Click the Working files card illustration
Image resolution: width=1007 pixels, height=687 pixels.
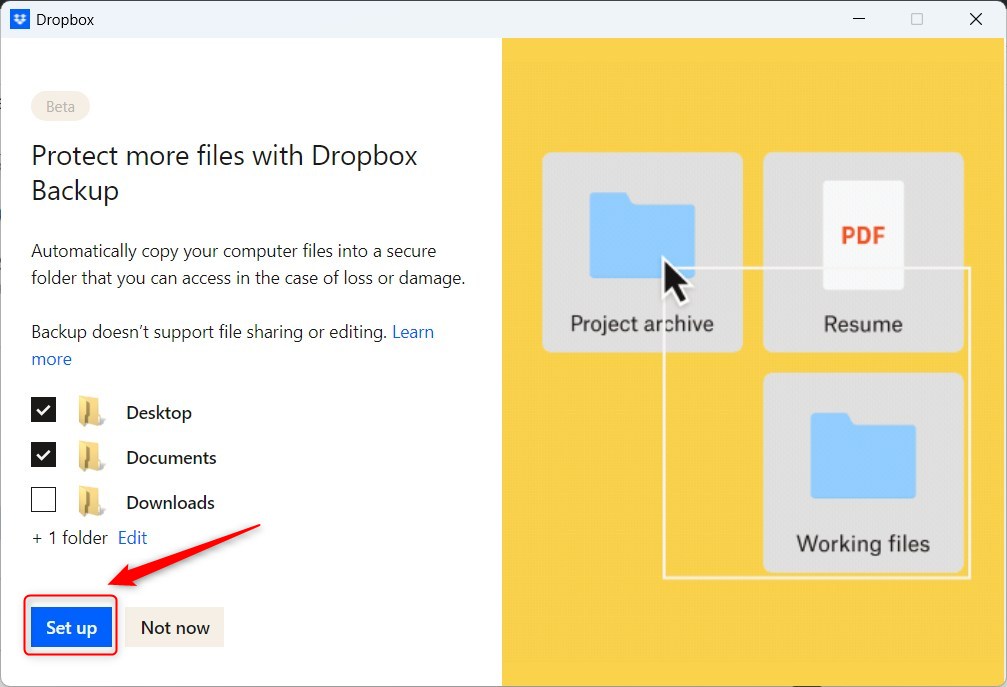tap(863, 473)
